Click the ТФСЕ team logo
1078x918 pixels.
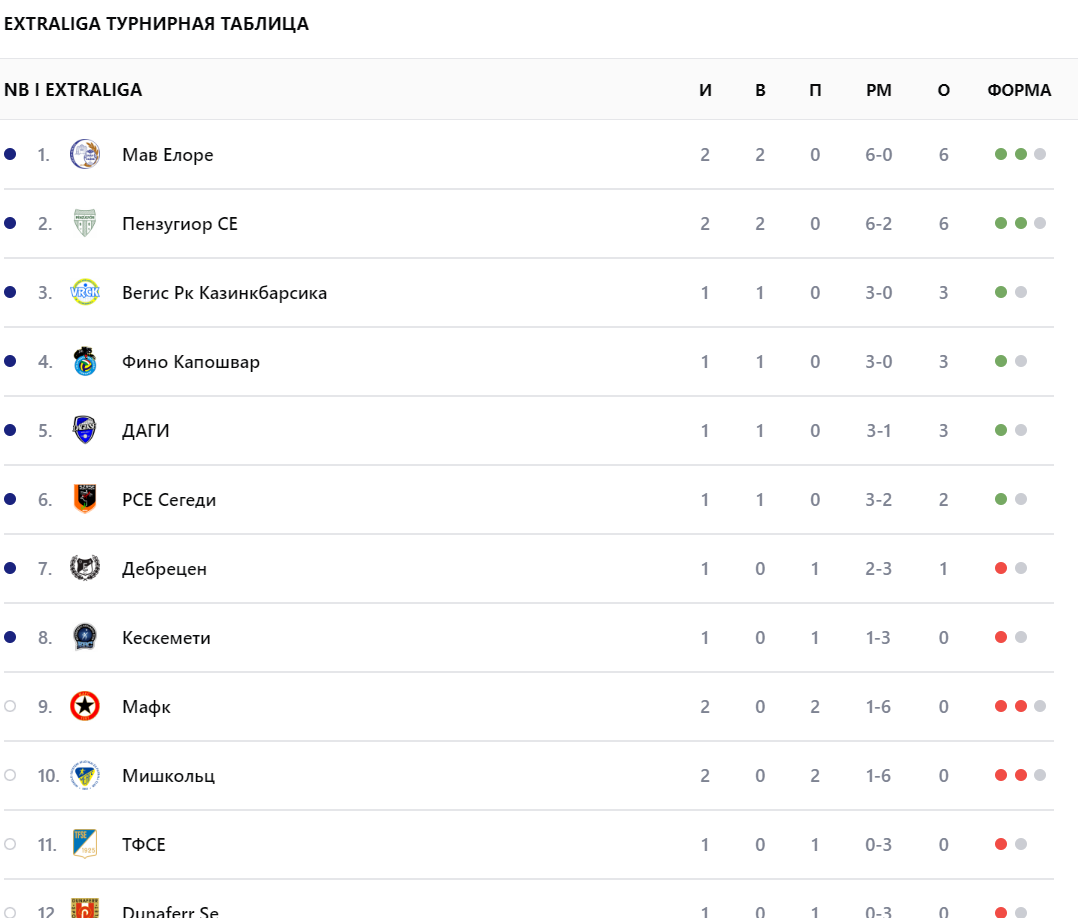[85, 844]
